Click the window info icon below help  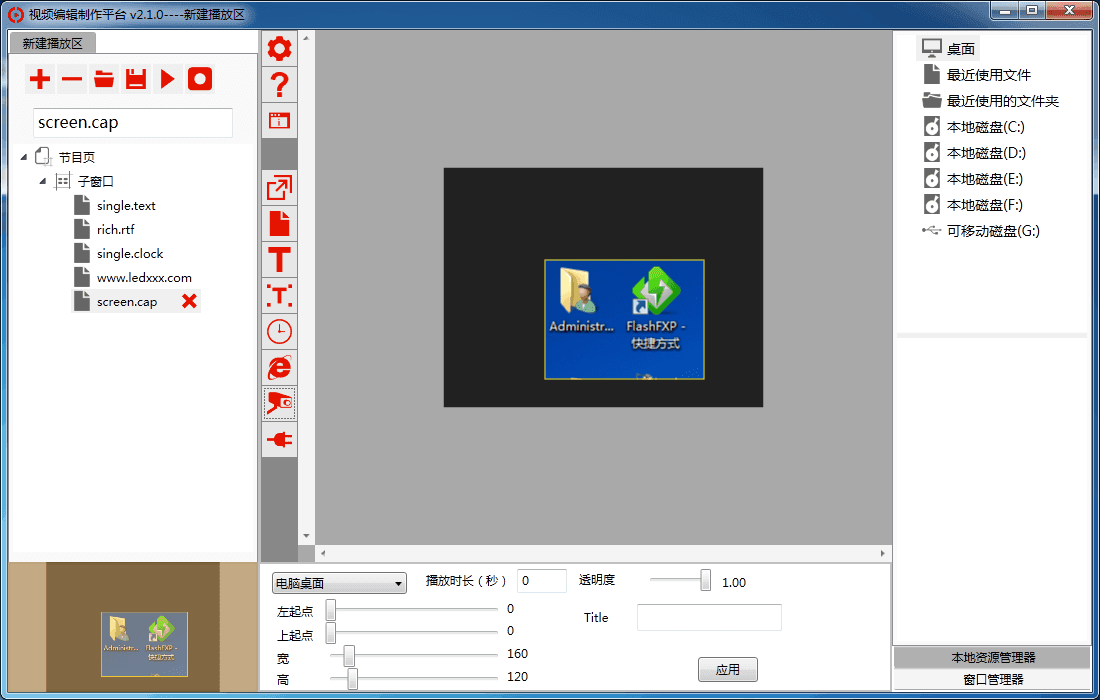tap(279, 121)
